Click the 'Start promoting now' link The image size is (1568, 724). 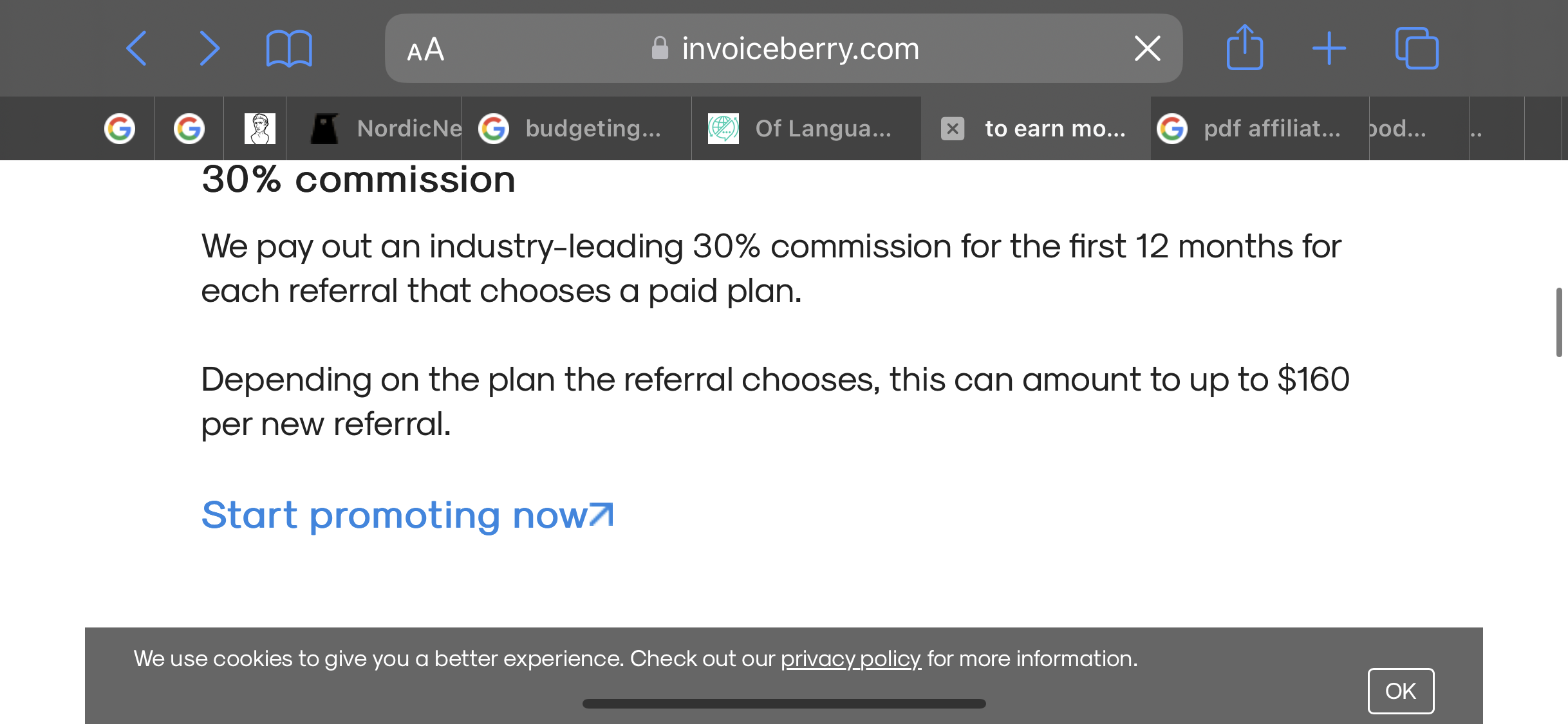tap(407, 515)
